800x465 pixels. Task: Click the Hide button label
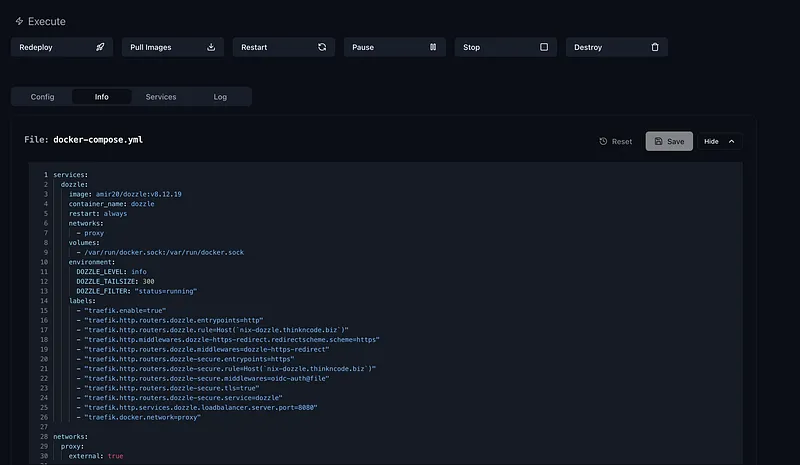(x=711, y=141)
